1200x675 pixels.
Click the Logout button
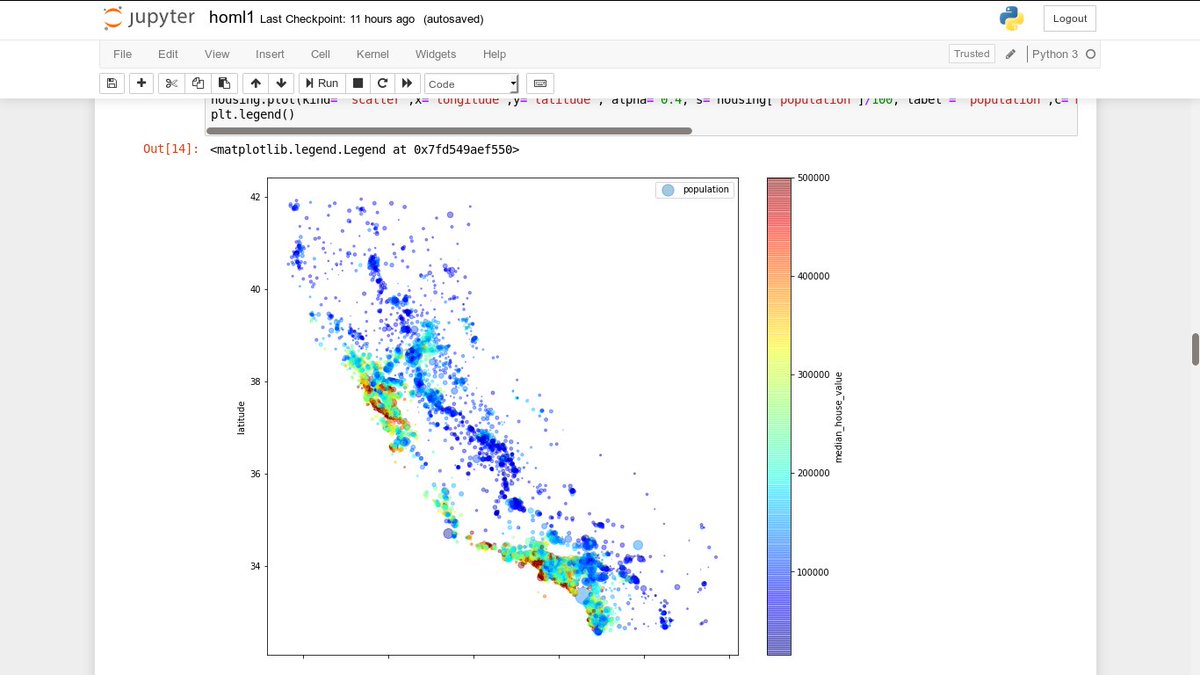pos(1070,18)
